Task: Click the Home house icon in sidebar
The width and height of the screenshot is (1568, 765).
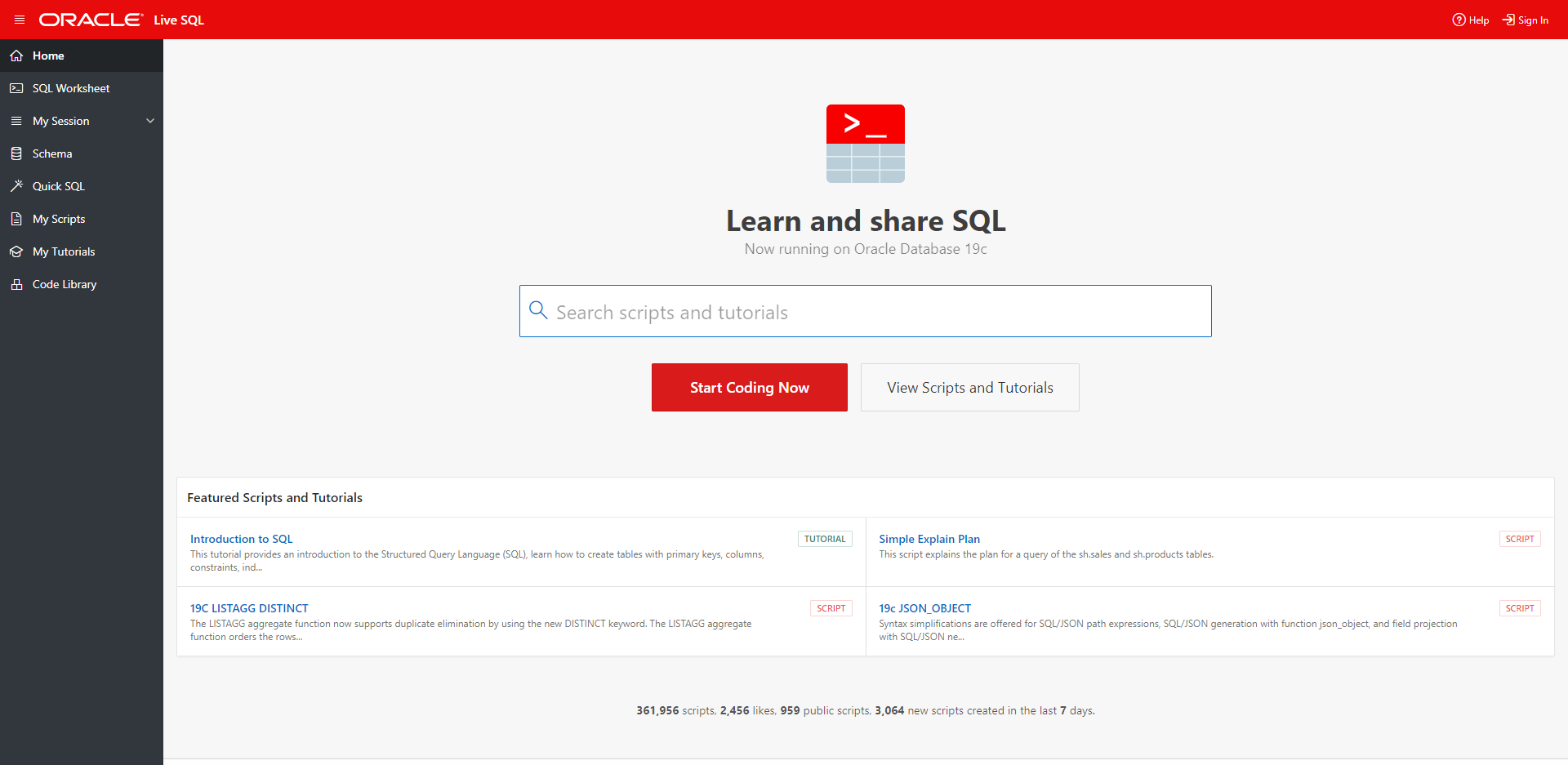Action: (16, 56)
